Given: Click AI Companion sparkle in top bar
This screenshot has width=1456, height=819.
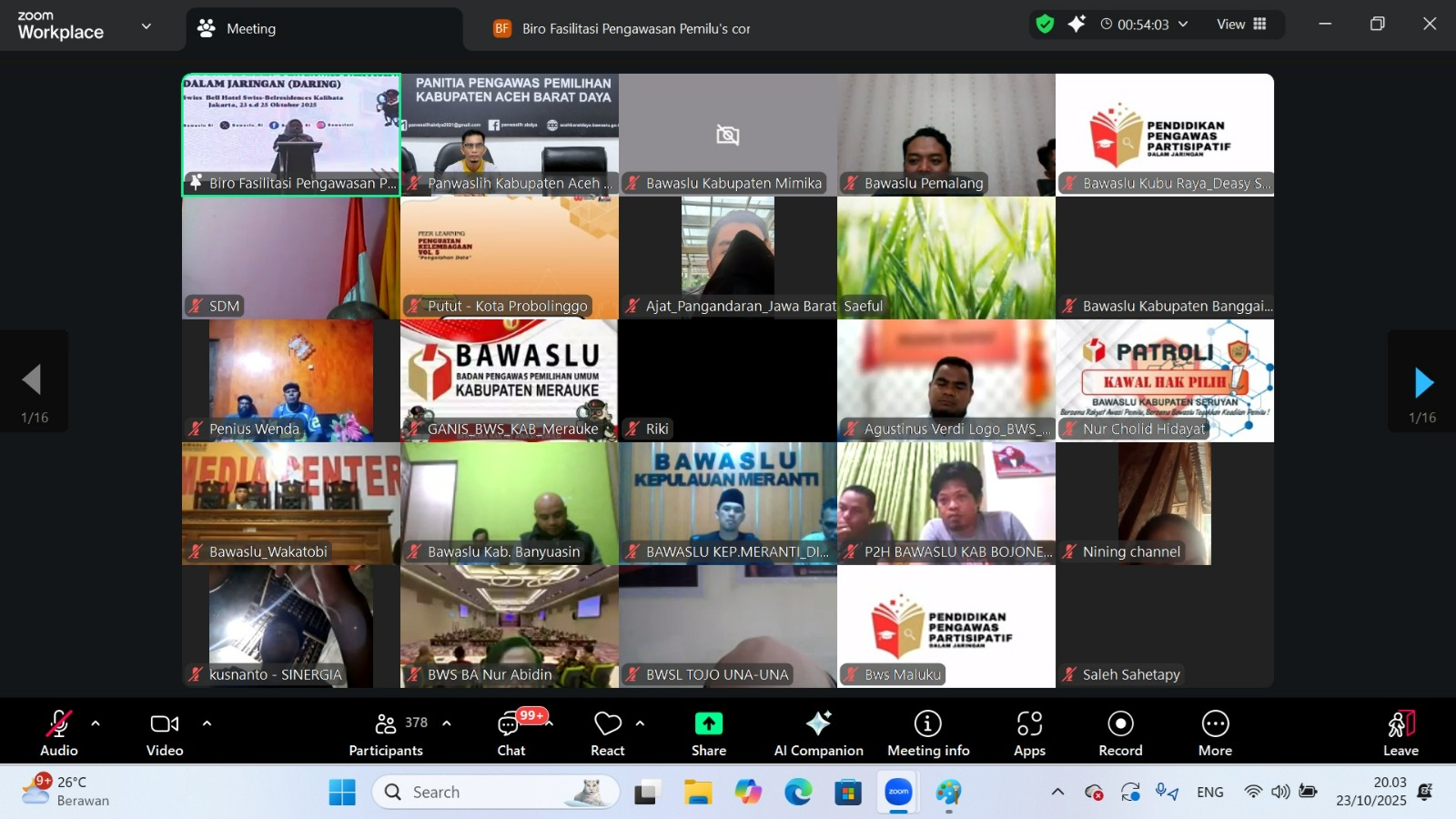Looking at the screenshot, I should pos(1077,25).
